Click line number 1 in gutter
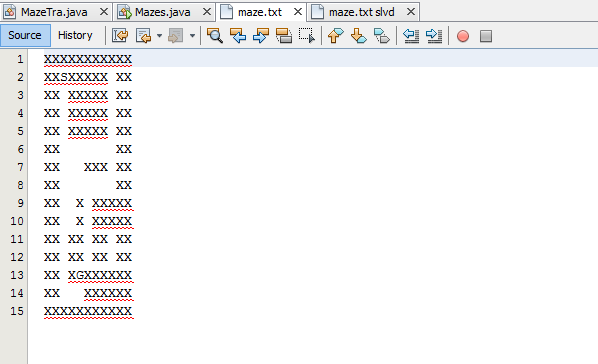The height and width of the screenshot is (364, 598). 20,59
